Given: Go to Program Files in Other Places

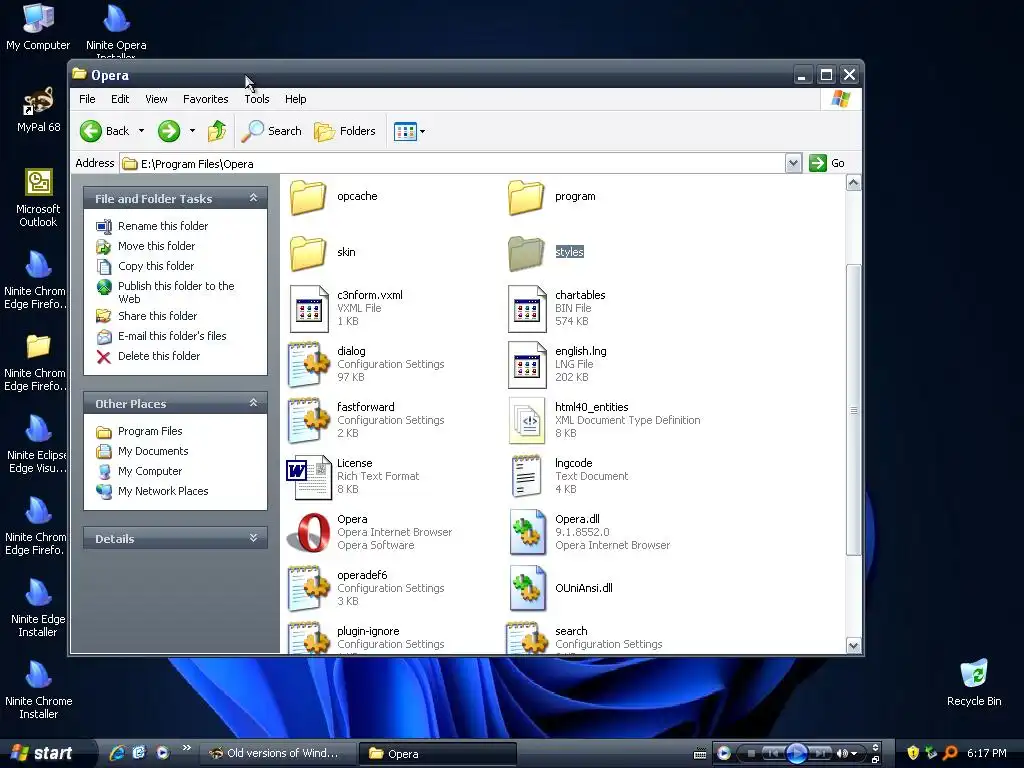Looking at the screenshot, I should tap(150, 431).
